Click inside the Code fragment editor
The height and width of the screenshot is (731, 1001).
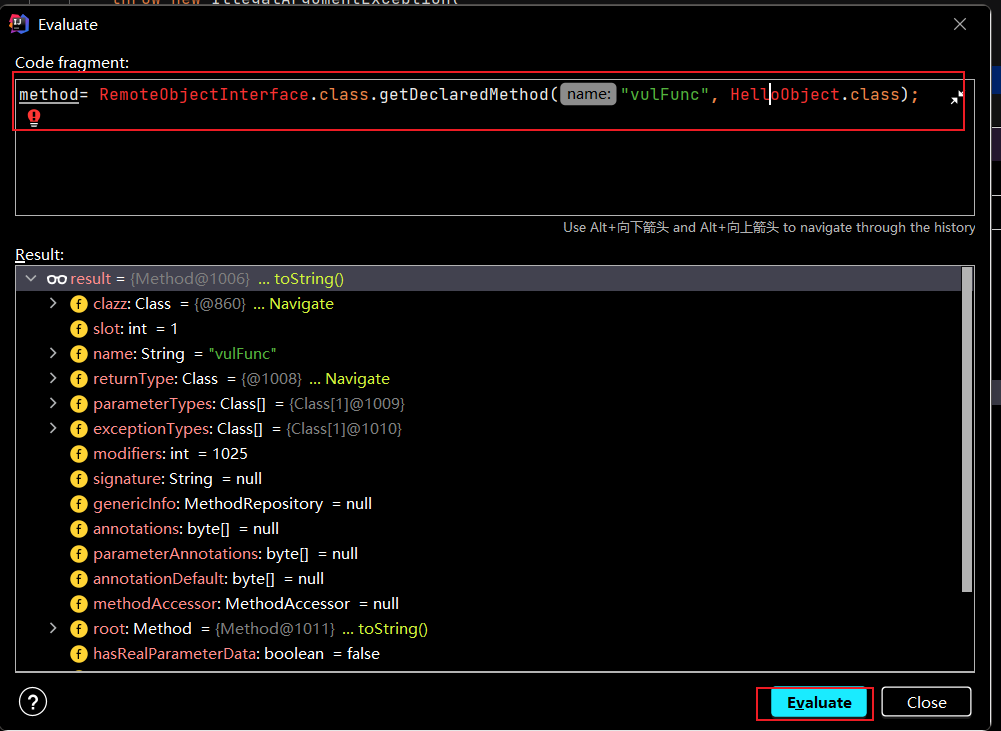click(x=495, y=147)
